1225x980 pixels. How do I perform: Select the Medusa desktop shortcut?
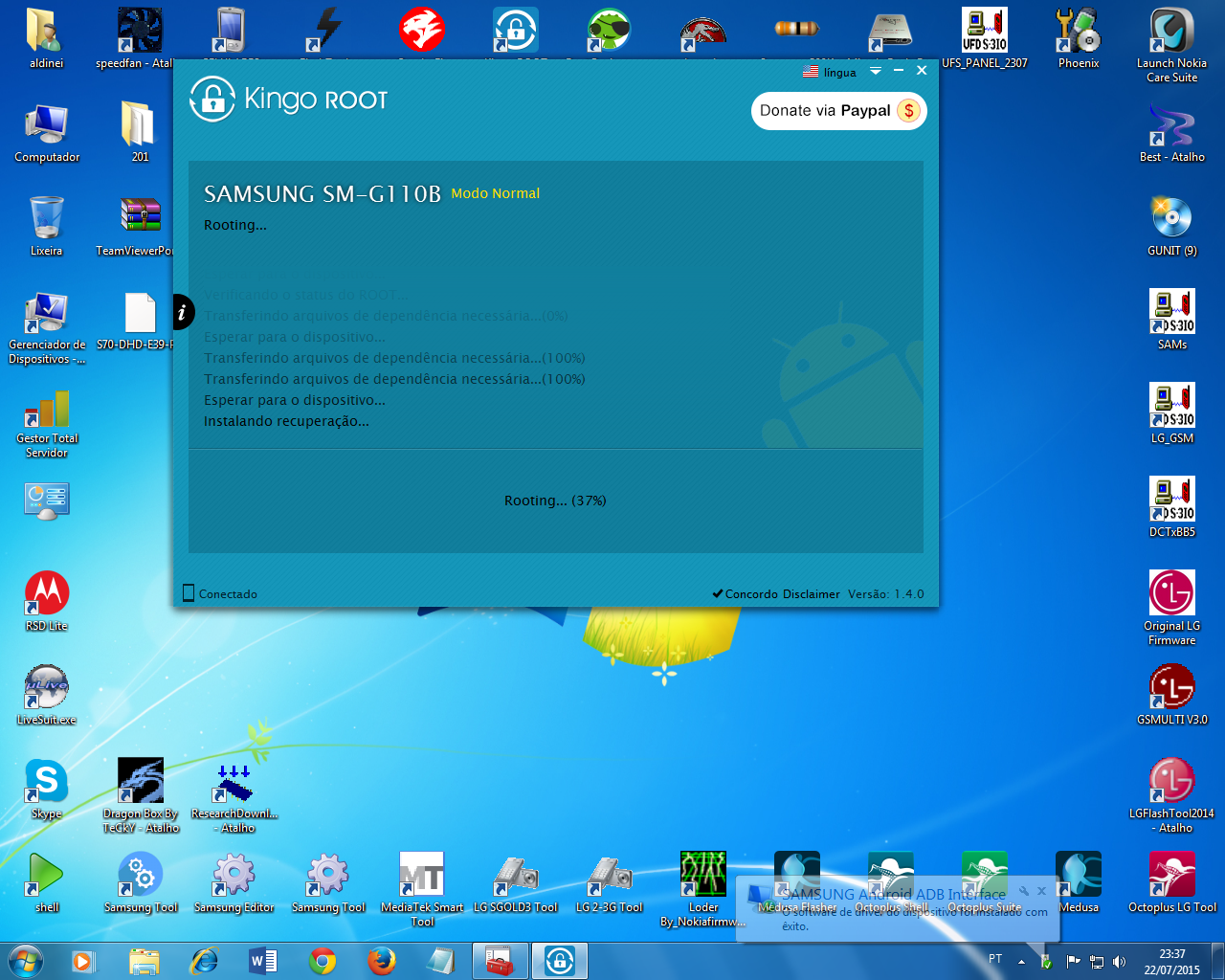pos(1079,882)
